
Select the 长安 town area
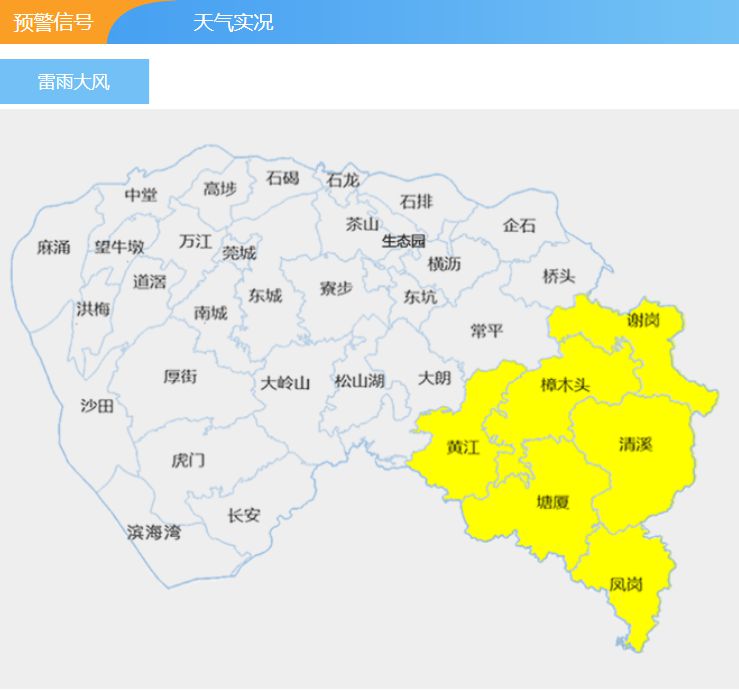pos(244,515)
